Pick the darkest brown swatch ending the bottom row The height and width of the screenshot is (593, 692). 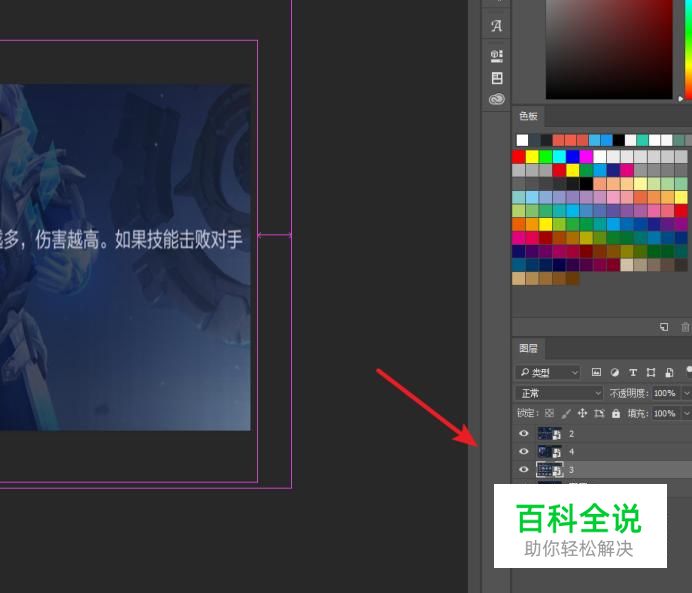pos(573,279)
